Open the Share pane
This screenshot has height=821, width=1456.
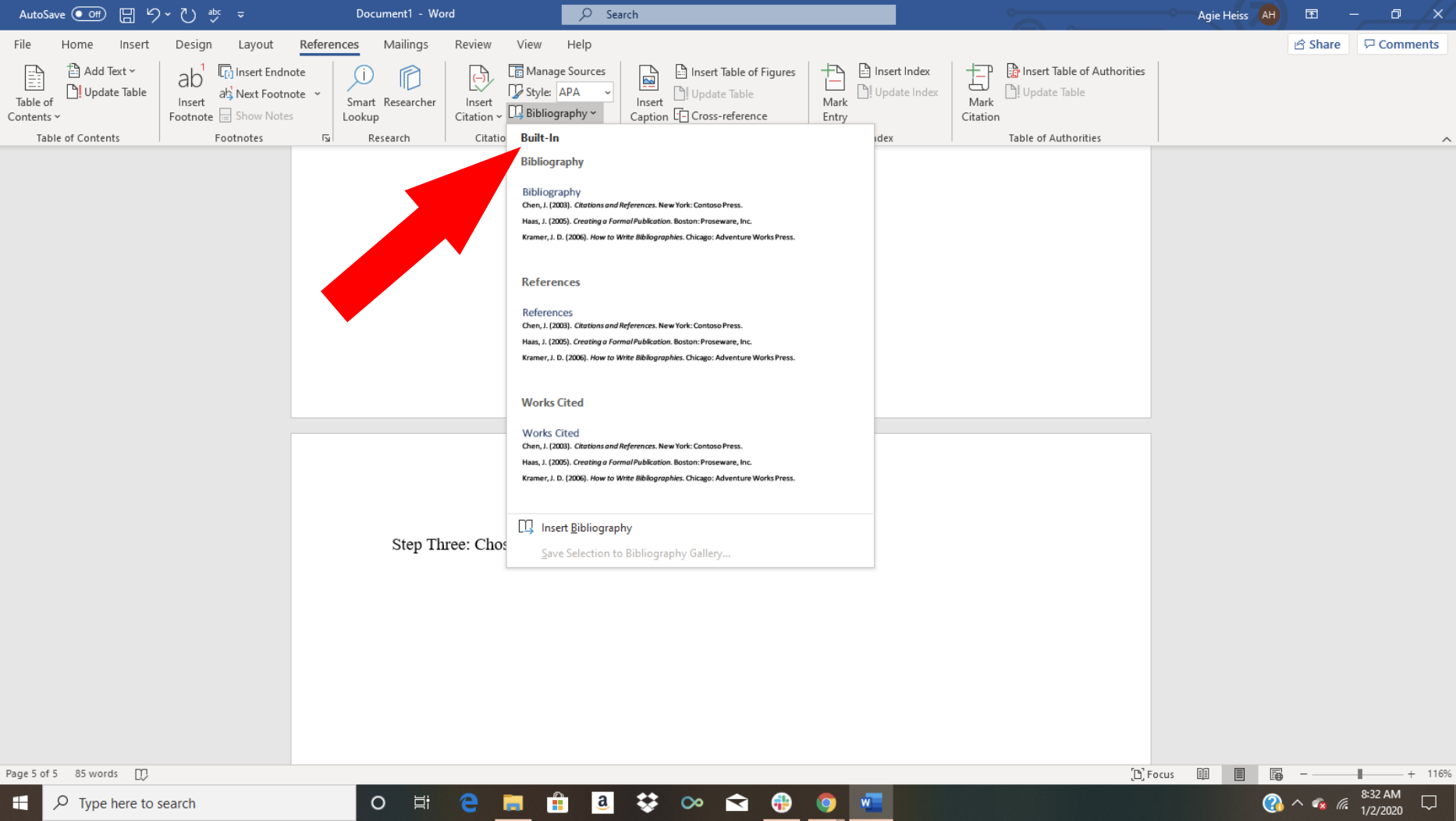1318,44
